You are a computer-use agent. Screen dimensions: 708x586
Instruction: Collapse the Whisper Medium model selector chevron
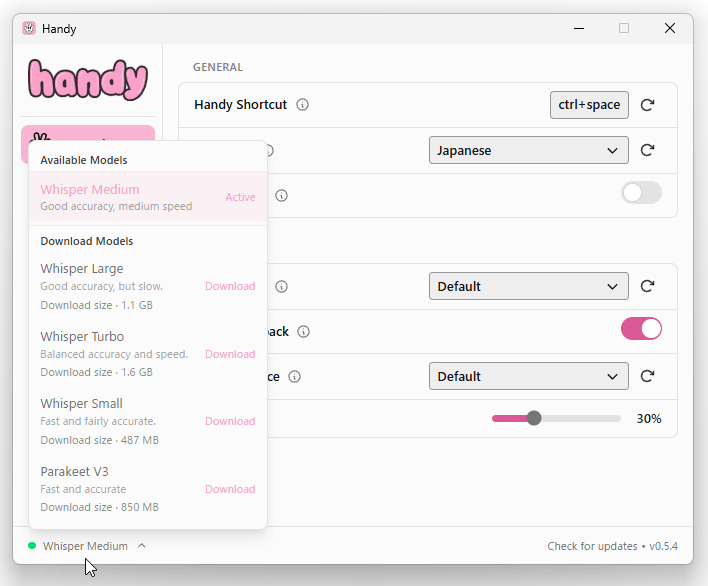click(142, 546)
